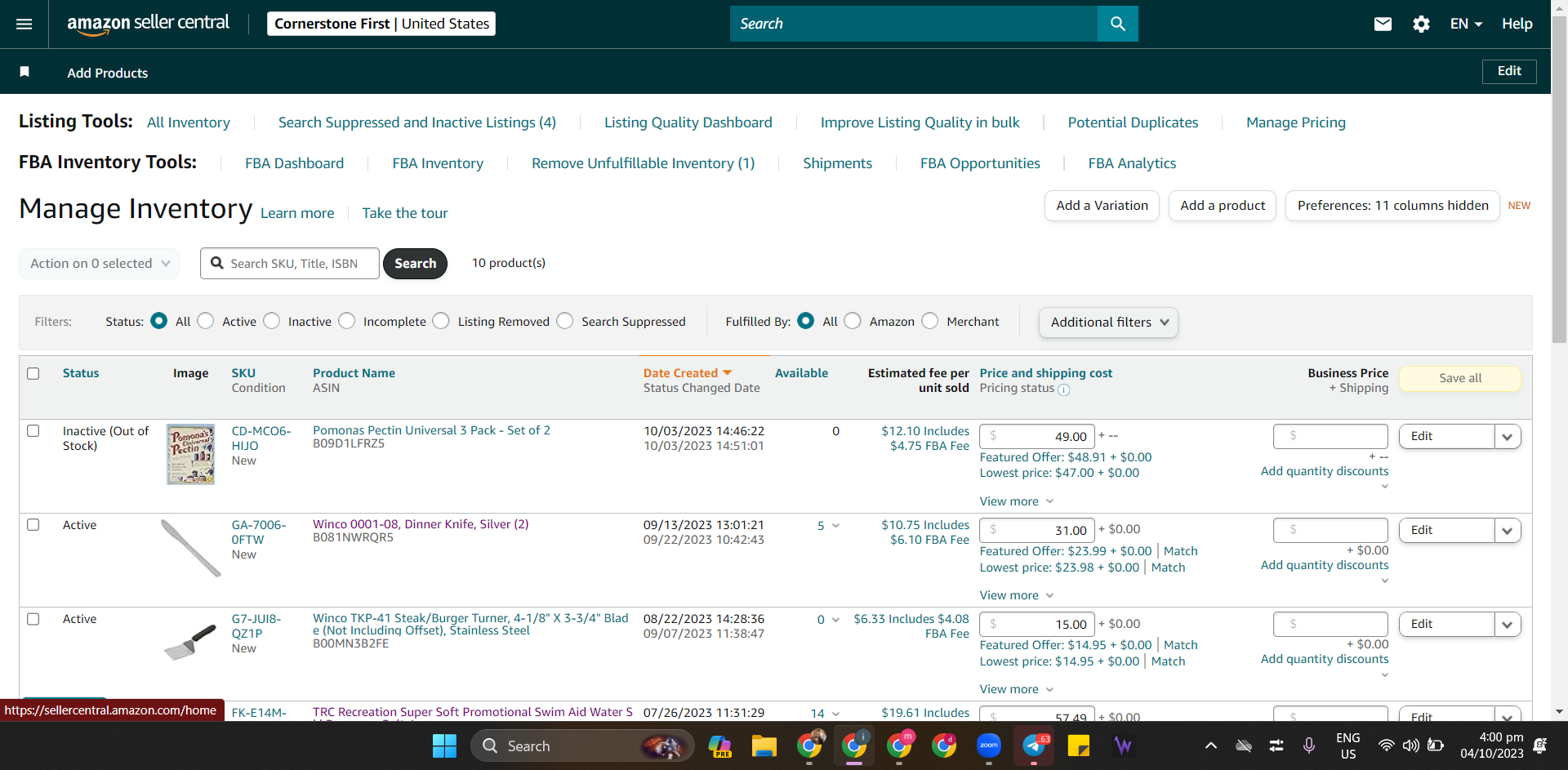This screenshot has width=1568, height=770.
Task: Open Search Suppressed and Inactive Listings (4)
Action: click(x=417, y=122)
